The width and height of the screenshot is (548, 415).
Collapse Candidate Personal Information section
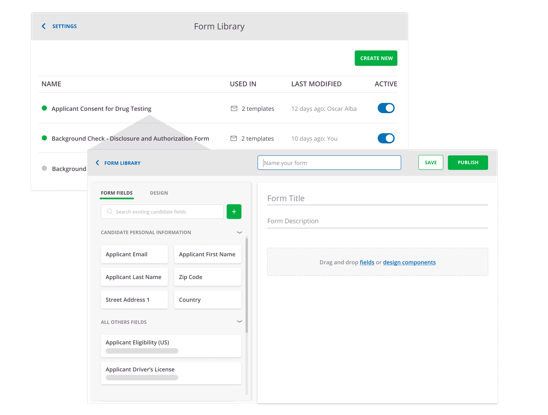[x=239, y=232]
